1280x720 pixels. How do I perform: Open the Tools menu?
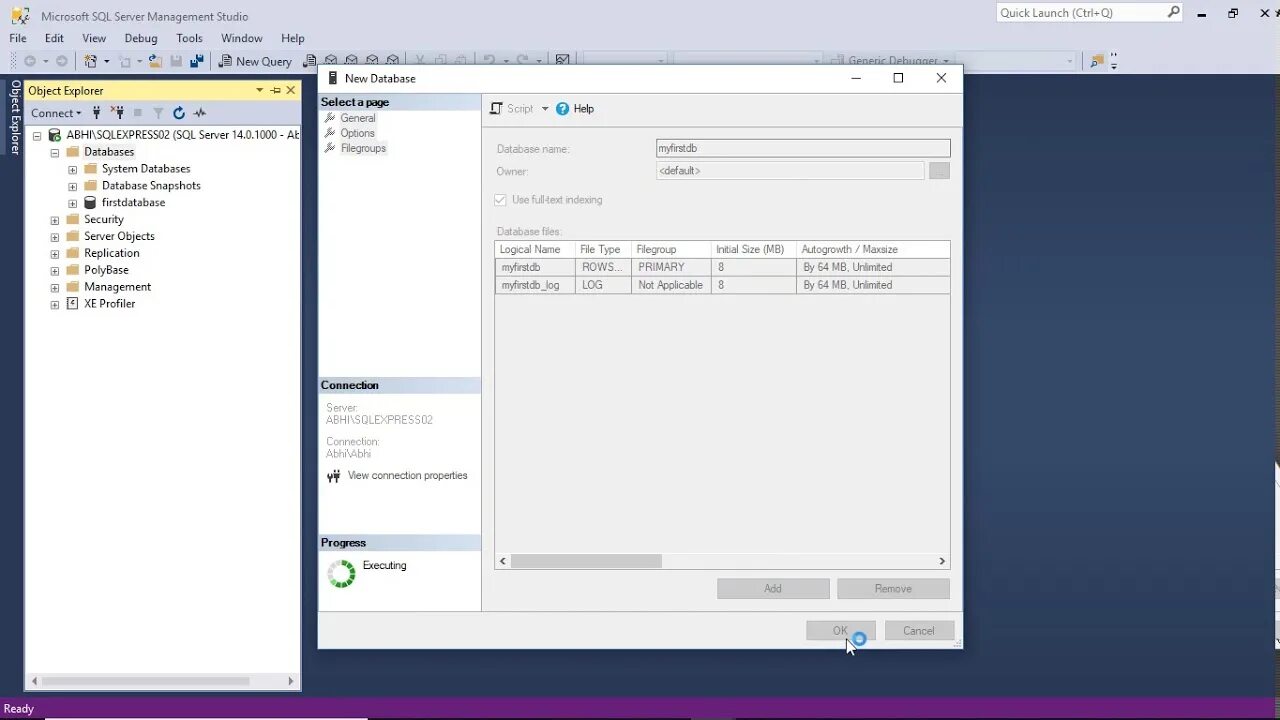pos(189,38)
